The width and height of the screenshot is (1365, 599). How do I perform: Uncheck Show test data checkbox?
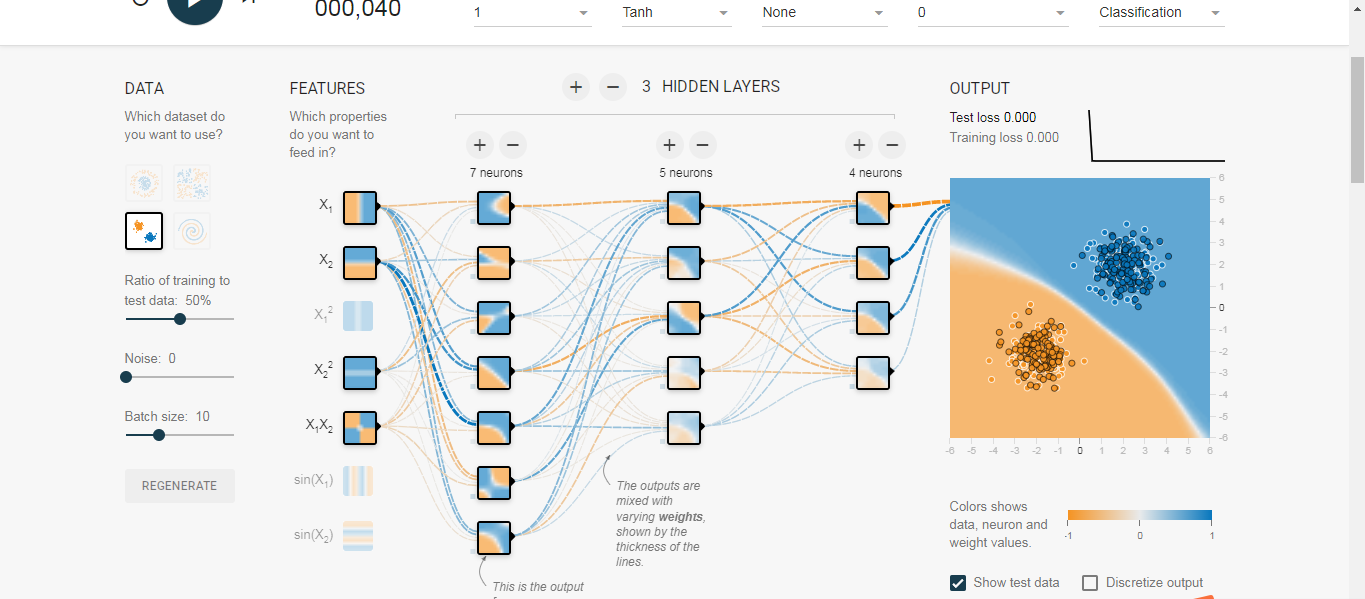[958, 583]
